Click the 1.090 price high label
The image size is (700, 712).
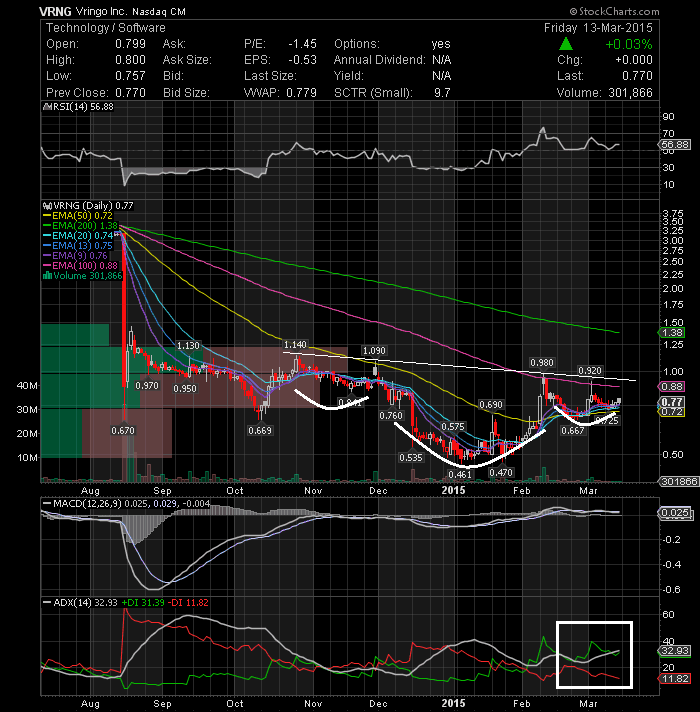point(374,351)
